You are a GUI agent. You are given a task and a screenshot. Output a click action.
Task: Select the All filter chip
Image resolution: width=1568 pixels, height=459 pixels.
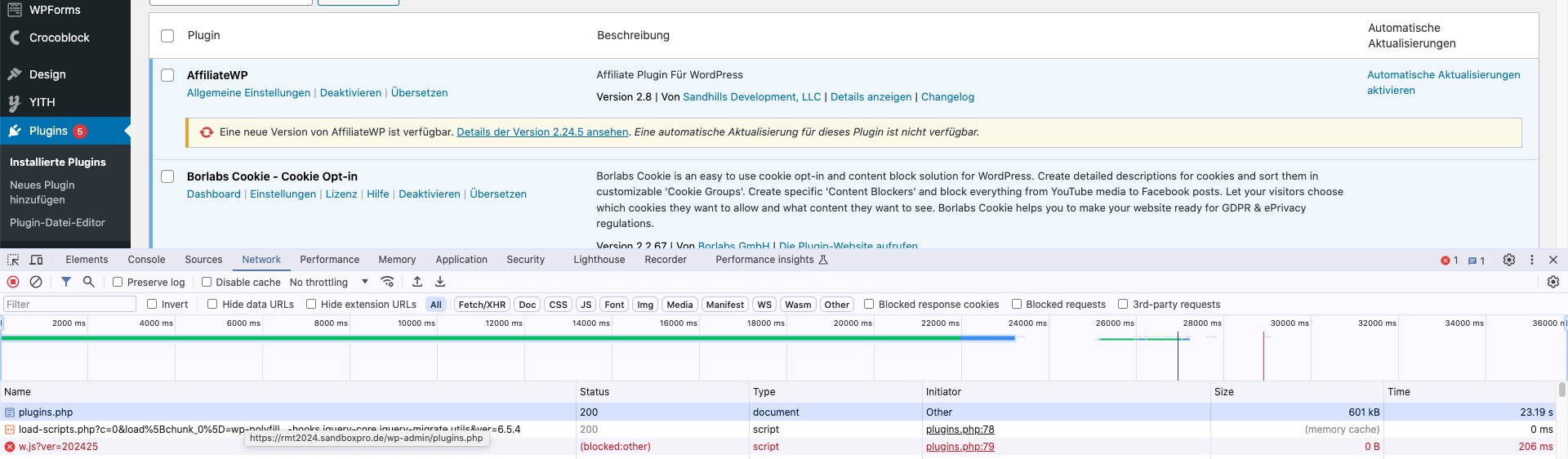436,305
